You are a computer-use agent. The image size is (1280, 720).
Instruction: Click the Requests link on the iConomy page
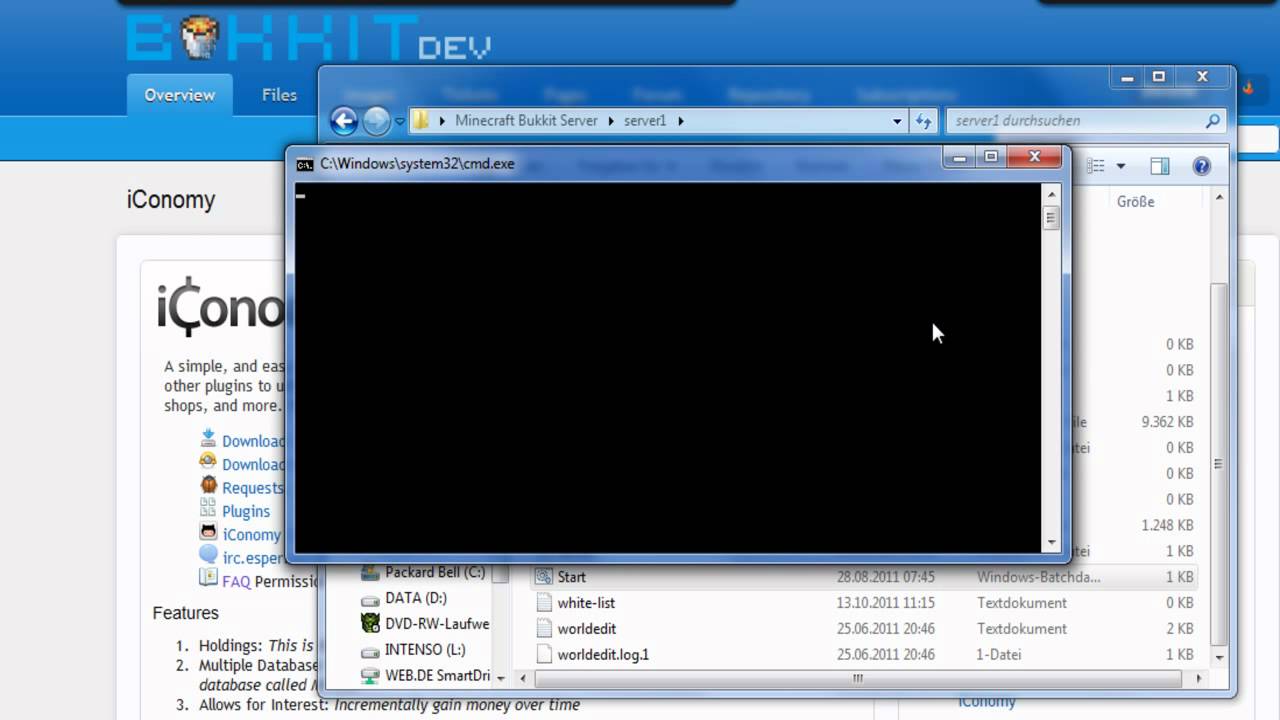pyautogui.click(x=252, y=488)
